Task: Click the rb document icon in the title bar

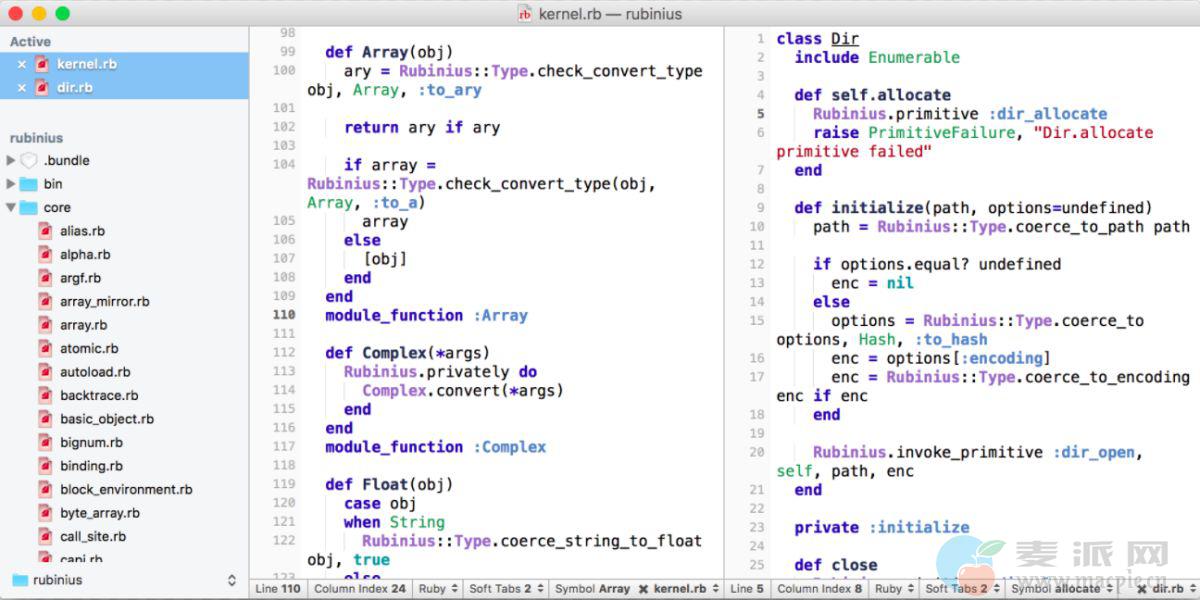Action: [x=525, y=14]
